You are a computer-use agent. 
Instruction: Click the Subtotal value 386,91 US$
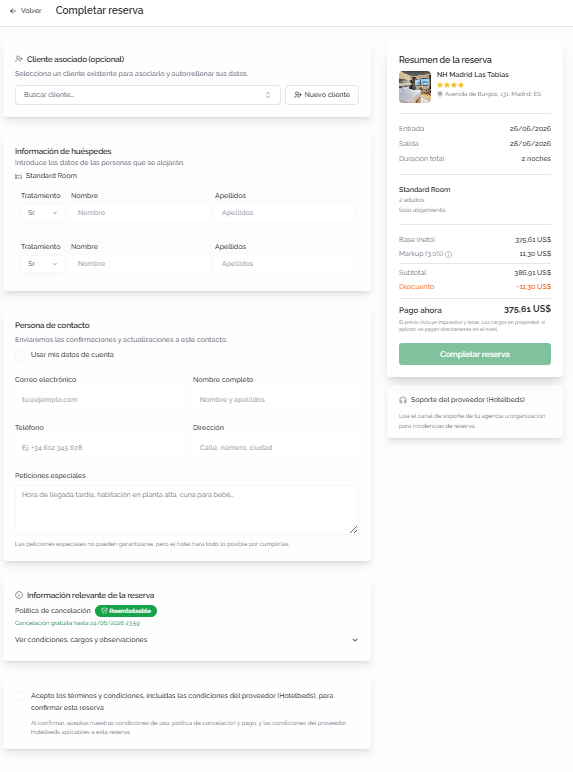point(533,273)
